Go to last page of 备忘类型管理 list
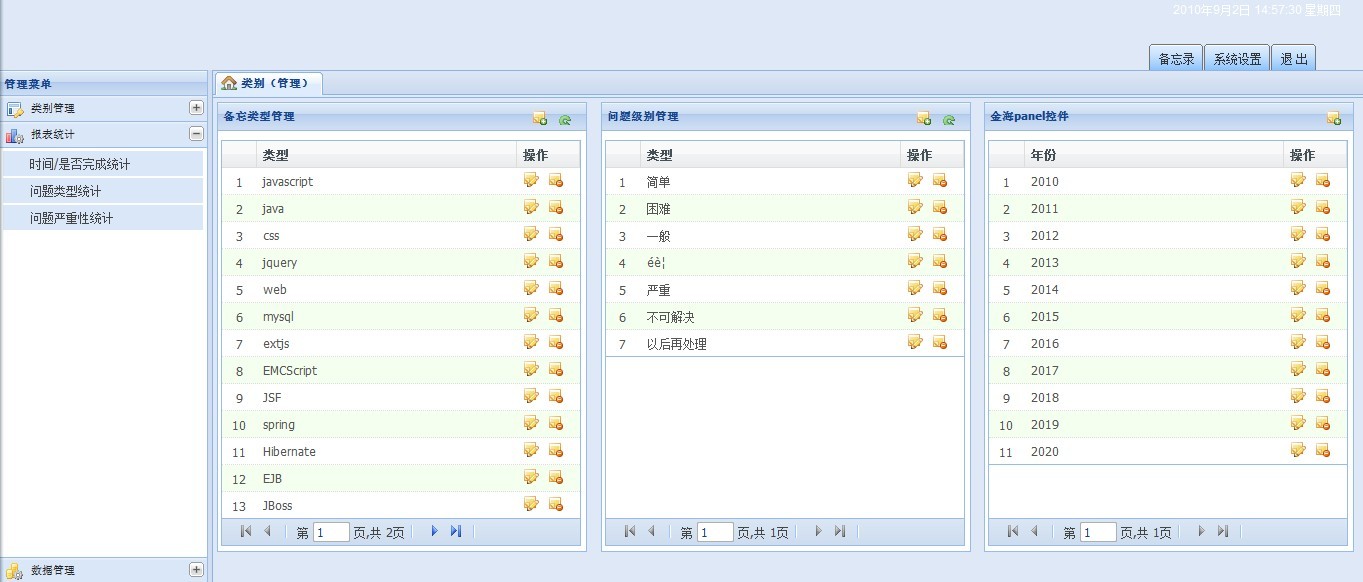Image resolution: width=1363 pixels, height=582 pixels. (457, 531)
